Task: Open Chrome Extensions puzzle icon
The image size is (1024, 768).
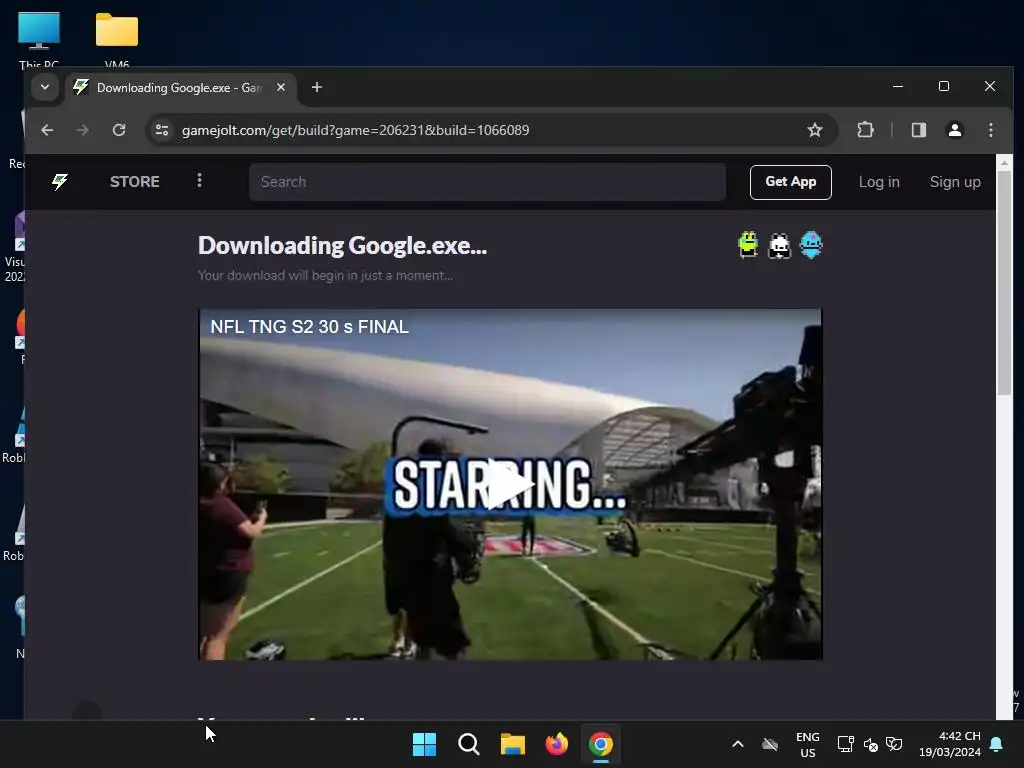Action: (x=865, y=130)
